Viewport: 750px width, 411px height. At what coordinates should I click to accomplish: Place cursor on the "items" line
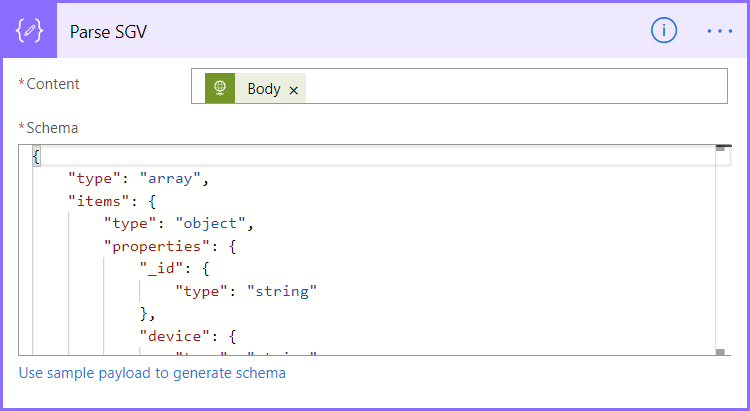coord(111,201)
